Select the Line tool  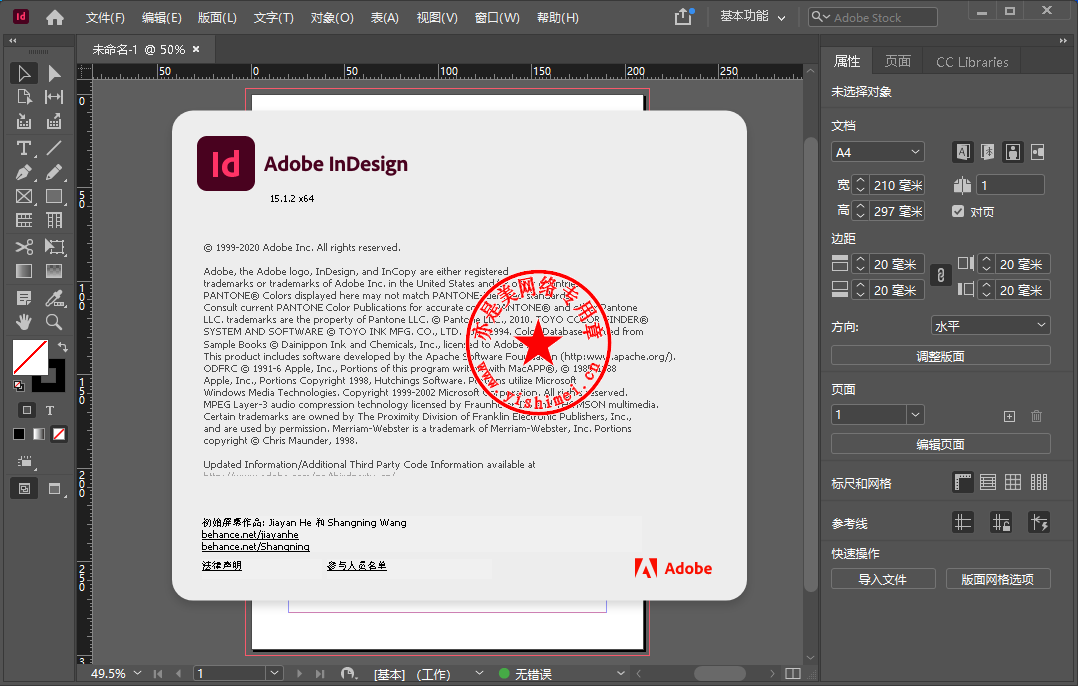tap(54, 148)
